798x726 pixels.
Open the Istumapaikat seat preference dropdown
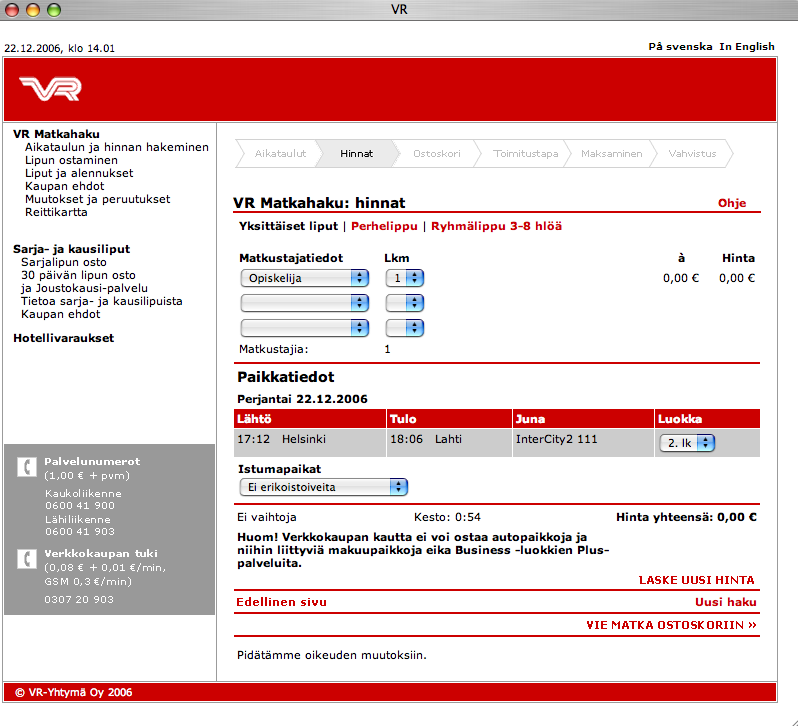tap(323, 487)
